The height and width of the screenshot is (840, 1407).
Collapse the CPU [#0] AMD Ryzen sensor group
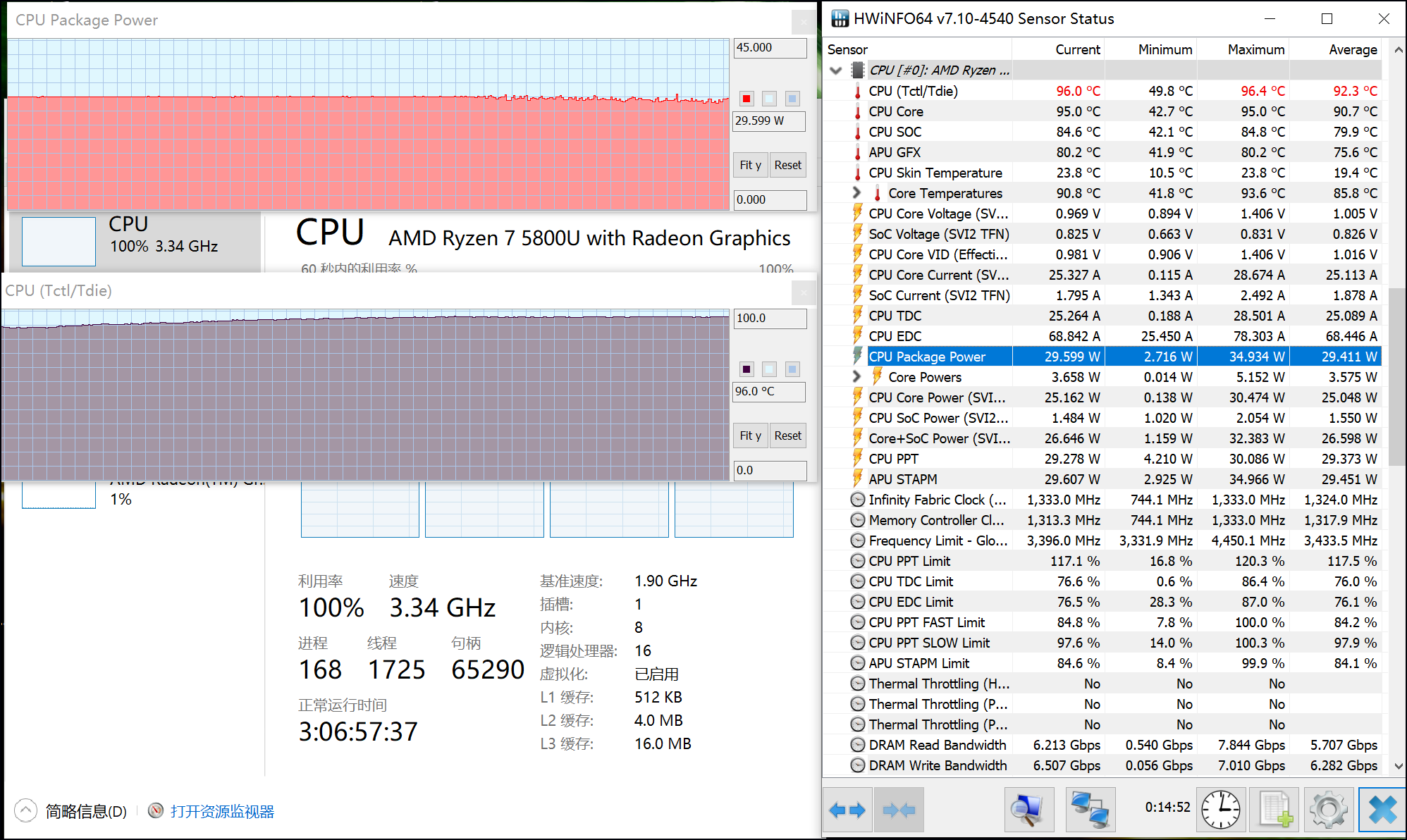(837, 70)
